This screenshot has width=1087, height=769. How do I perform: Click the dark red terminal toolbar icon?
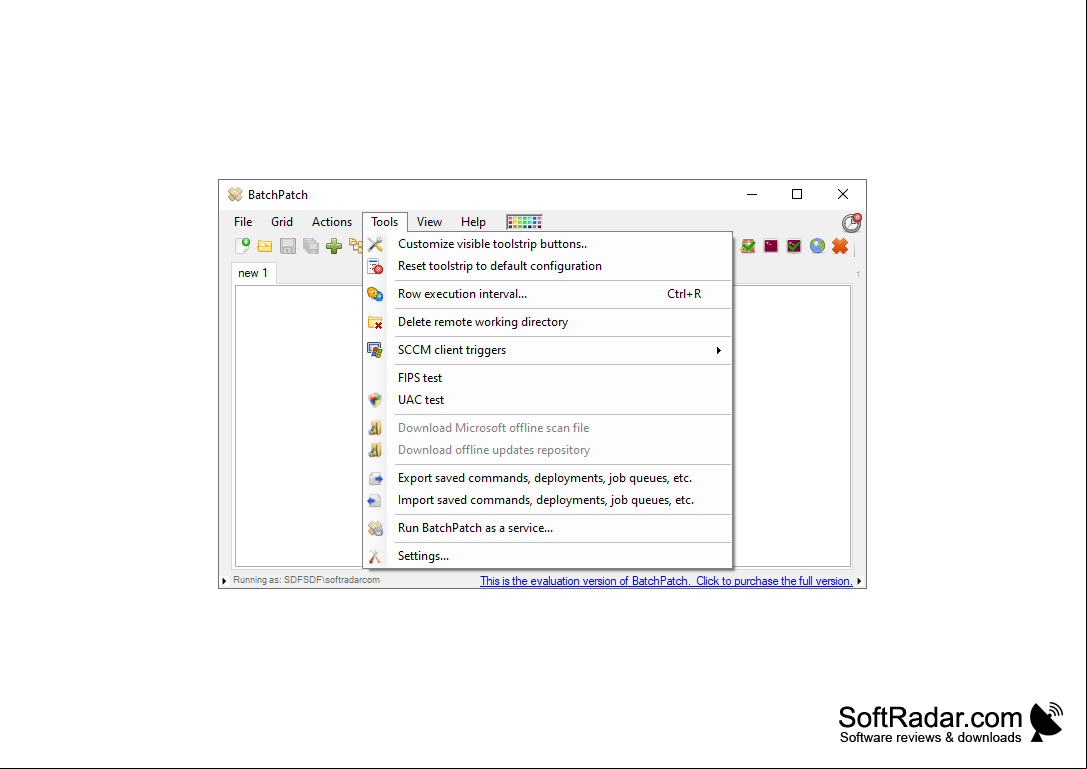[771, 245]
